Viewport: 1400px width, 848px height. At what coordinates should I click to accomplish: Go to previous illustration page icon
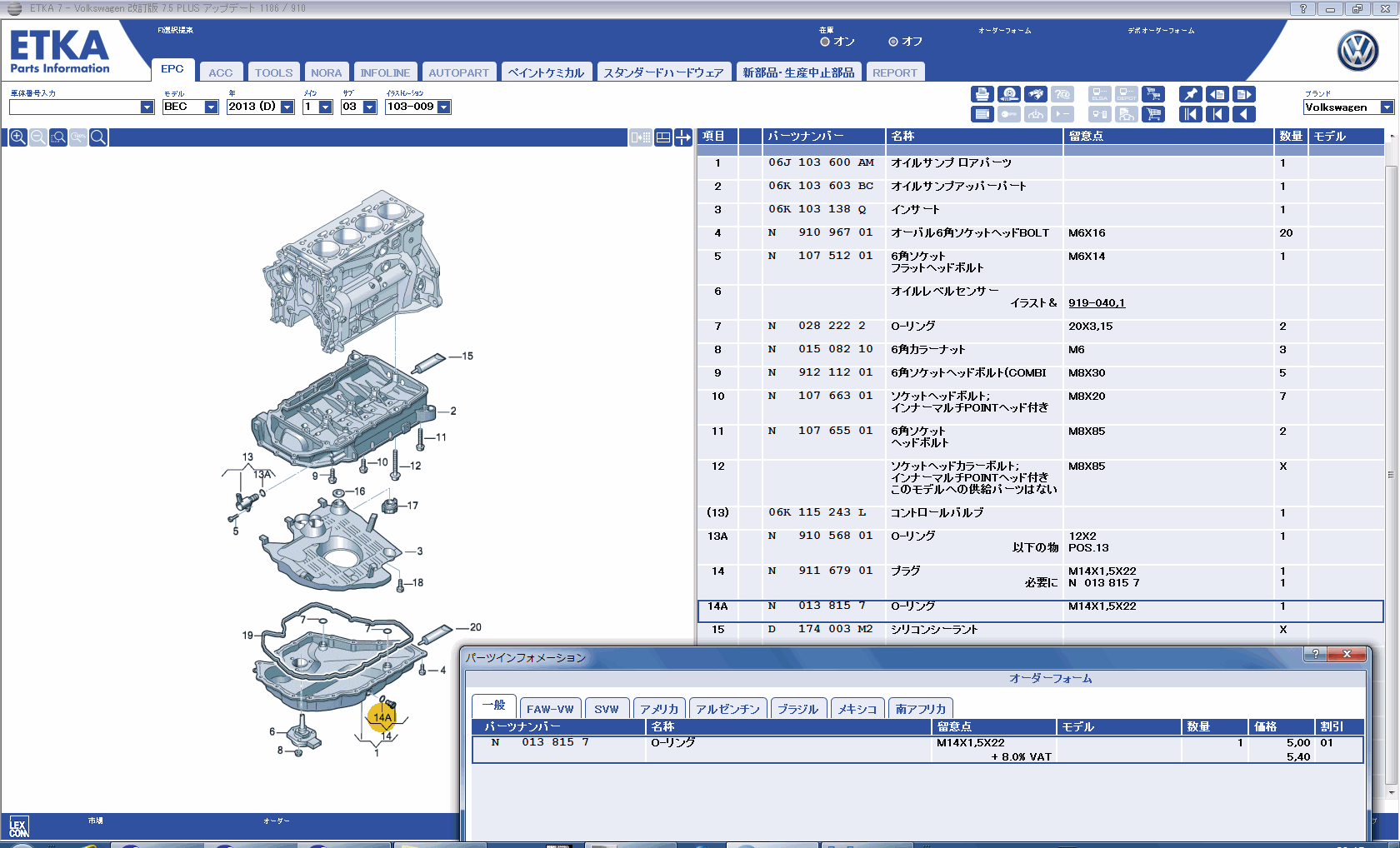pyautogui.click(x=1217, y=94)
